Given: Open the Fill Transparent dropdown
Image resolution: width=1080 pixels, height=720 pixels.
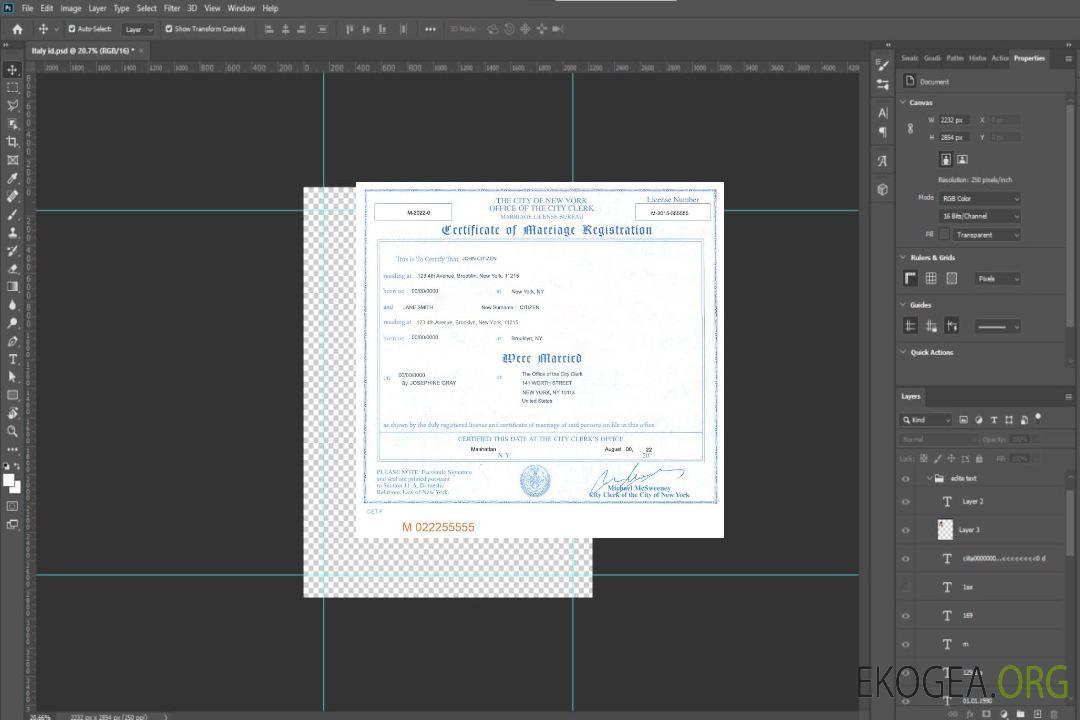Looking at the screenshot, I should pos(986,235).
